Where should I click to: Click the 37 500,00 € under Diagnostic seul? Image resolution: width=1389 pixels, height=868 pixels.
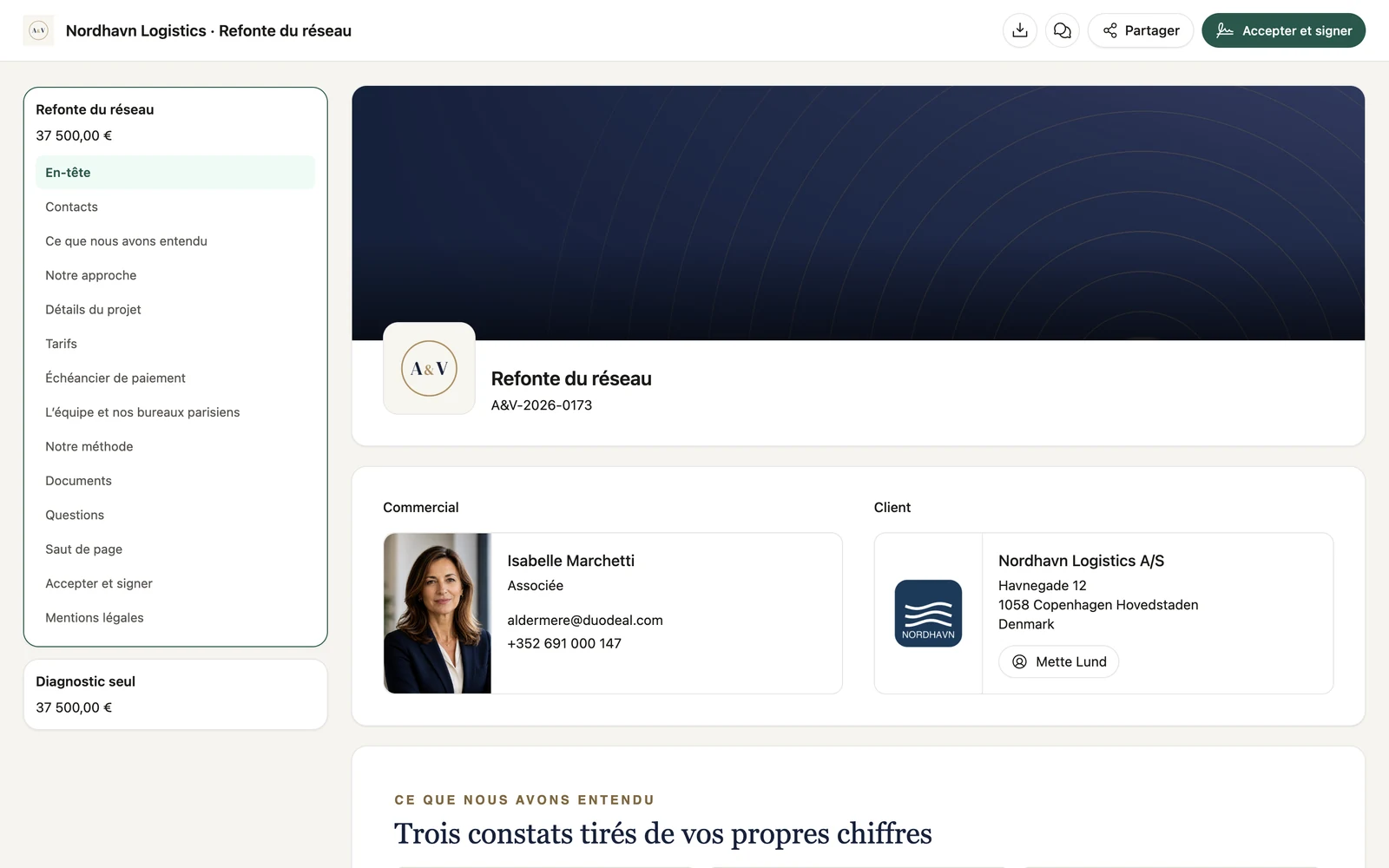[74, 707]
